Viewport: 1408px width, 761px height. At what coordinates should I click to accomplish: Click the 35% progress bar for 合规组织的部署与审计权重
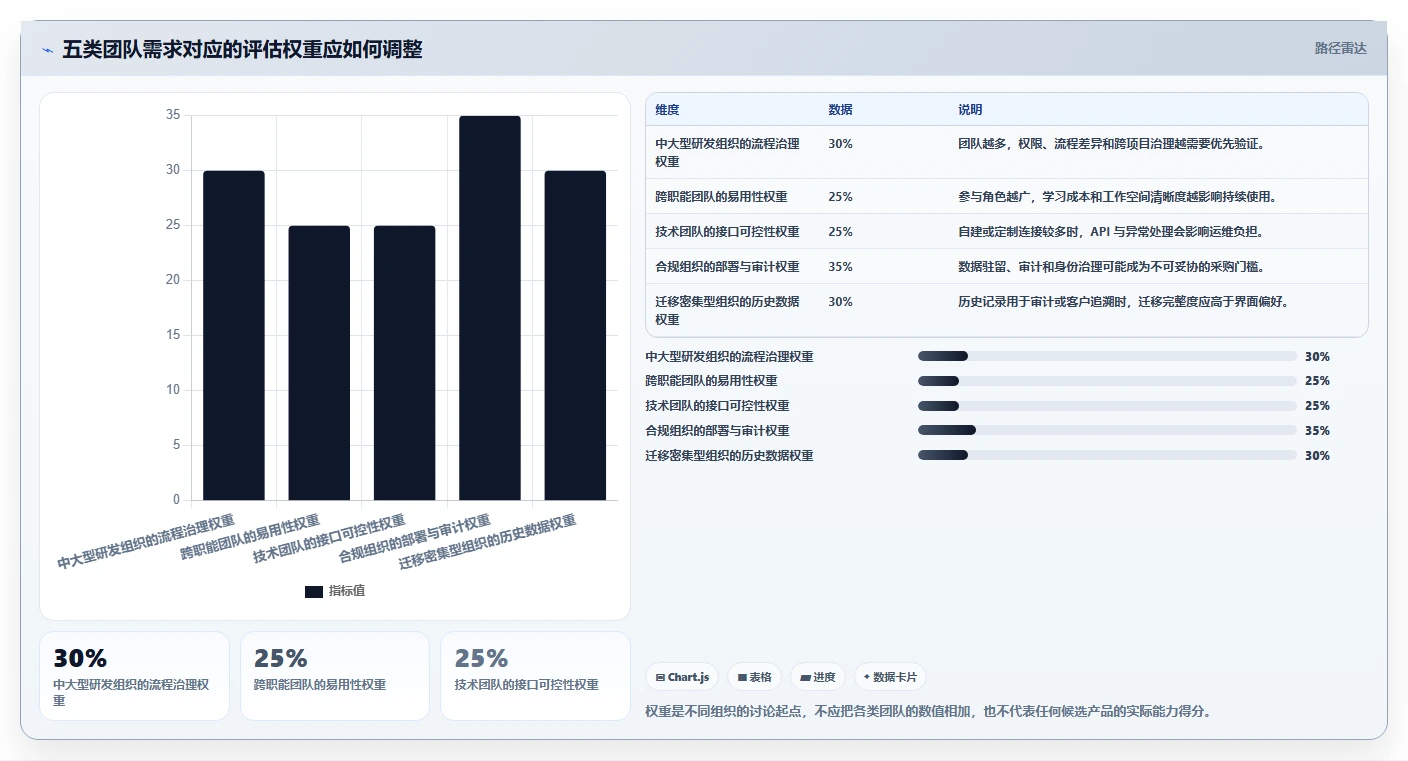pyautogui.click(x=1107, y=430)
